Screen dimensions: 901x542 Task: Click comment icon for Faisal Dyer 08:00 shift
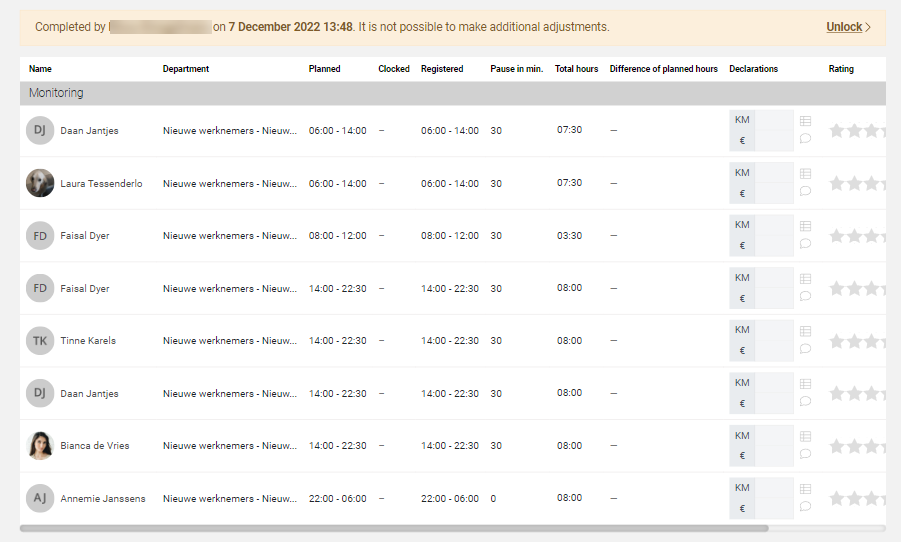point(806,243)
